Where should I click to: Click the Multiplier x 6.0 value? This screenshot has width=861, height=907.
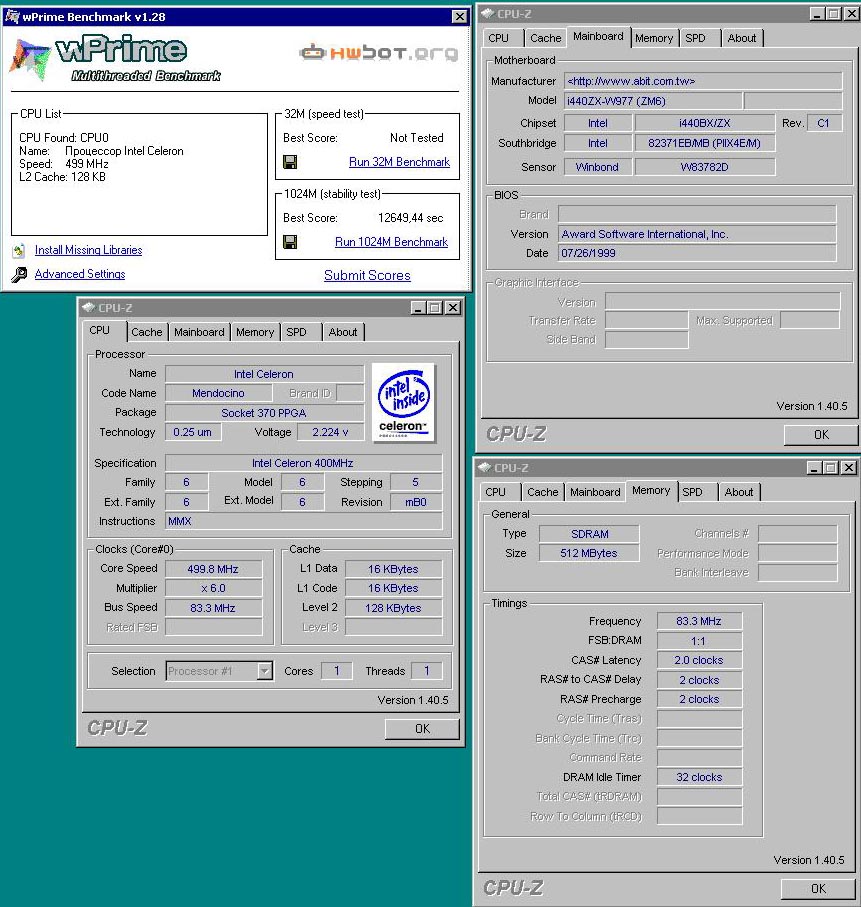pyautogui.click(x=213, y=588)
